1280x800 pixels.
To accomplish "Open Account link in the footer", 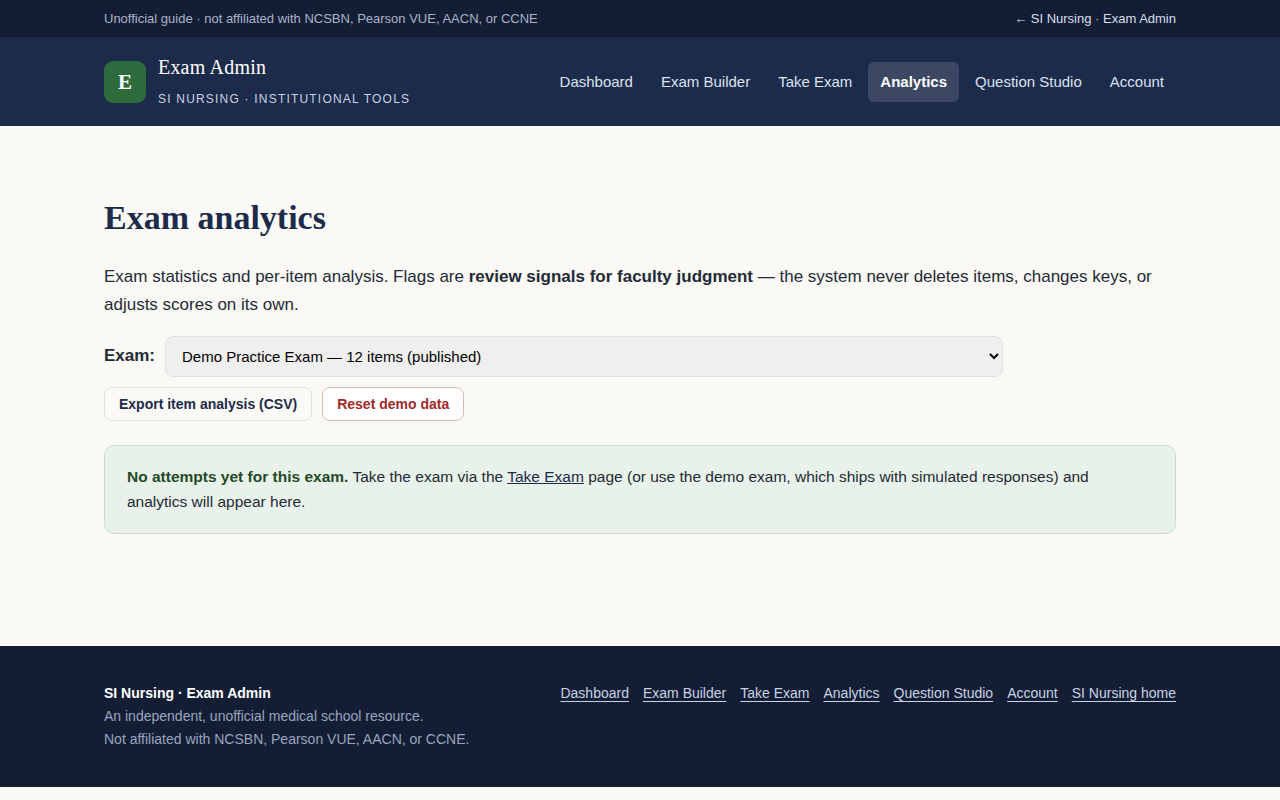I will coord(1032,693).
